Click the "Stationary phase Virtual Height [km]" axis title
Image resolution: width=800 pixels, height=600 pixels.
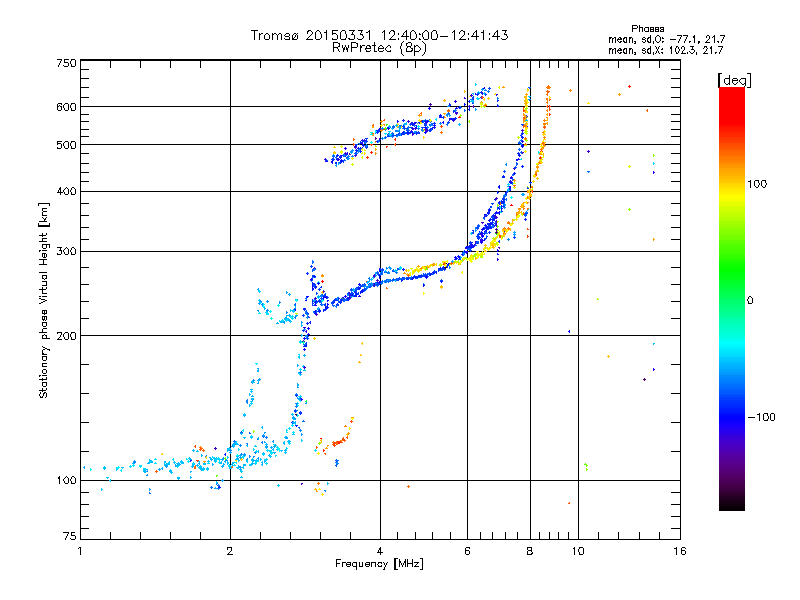(44, 301)
